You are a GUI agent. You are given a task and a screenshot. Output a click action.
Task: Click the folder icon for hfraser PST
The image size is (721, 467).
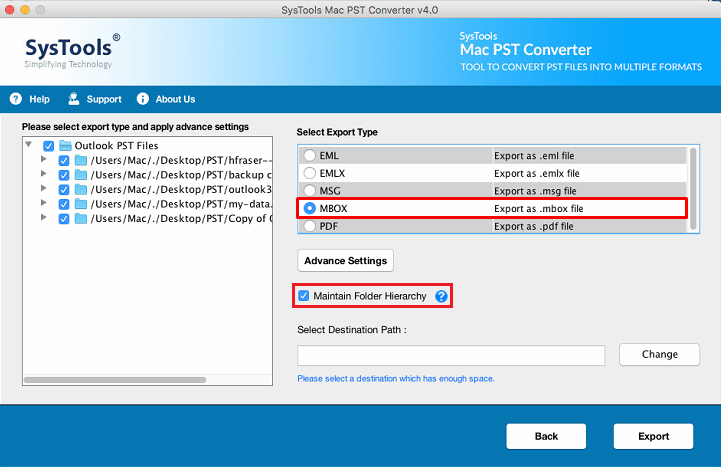(81, 160)
